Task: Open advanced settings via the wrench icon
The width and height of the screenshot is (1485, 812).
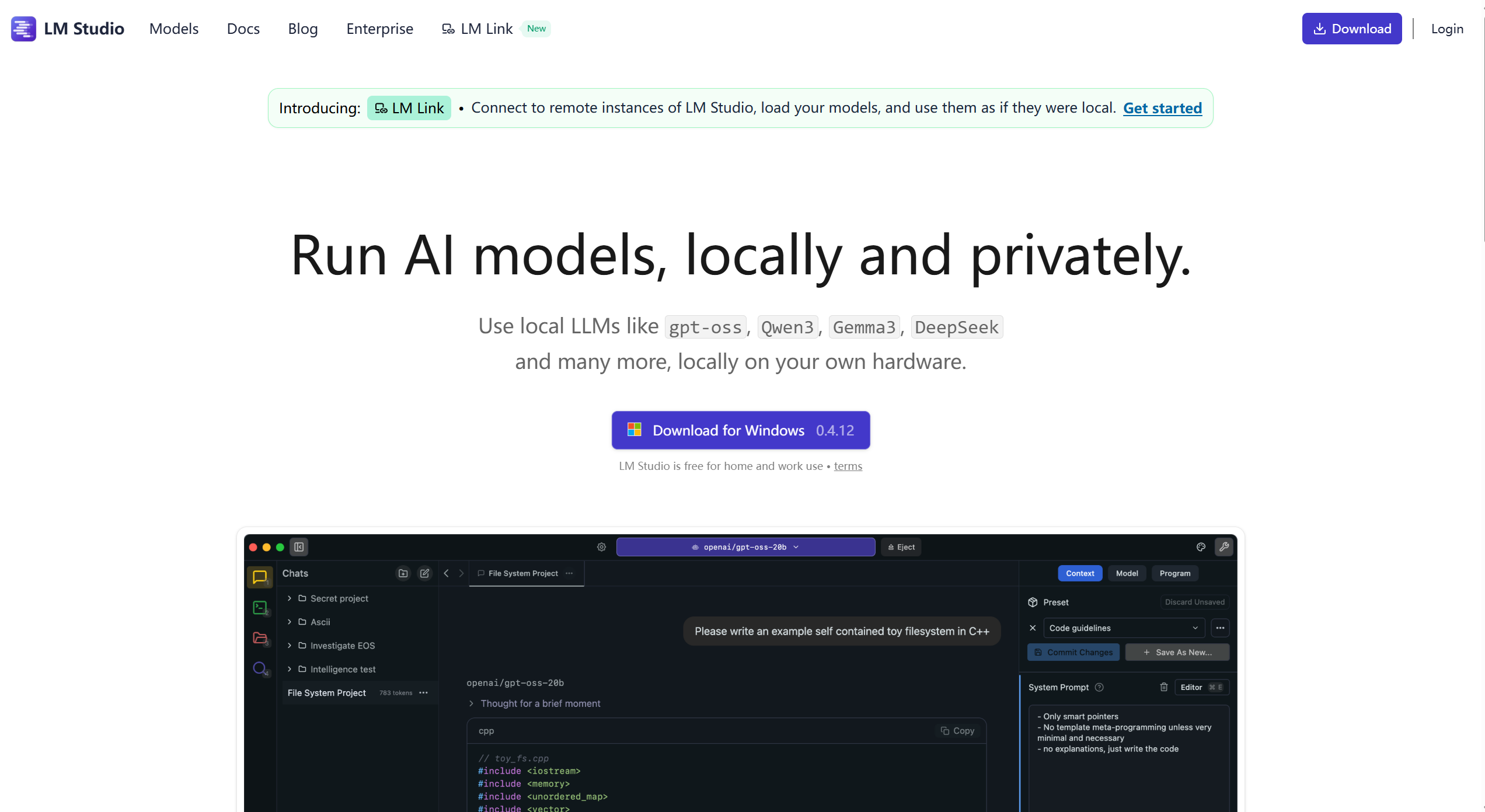Action: [x=1224, y=547]
